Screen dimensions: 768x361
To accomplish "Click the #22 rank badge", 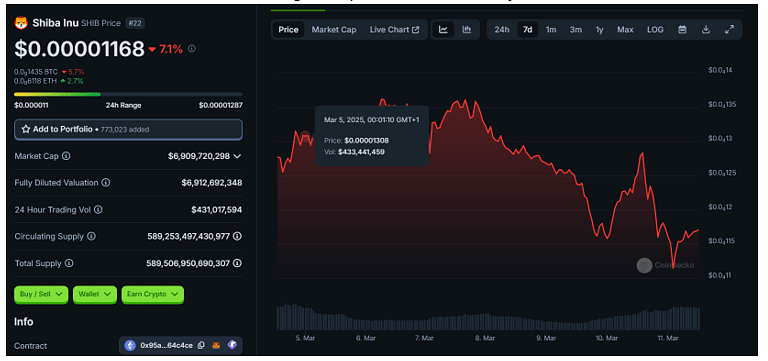I will click(x=135, y=23).
